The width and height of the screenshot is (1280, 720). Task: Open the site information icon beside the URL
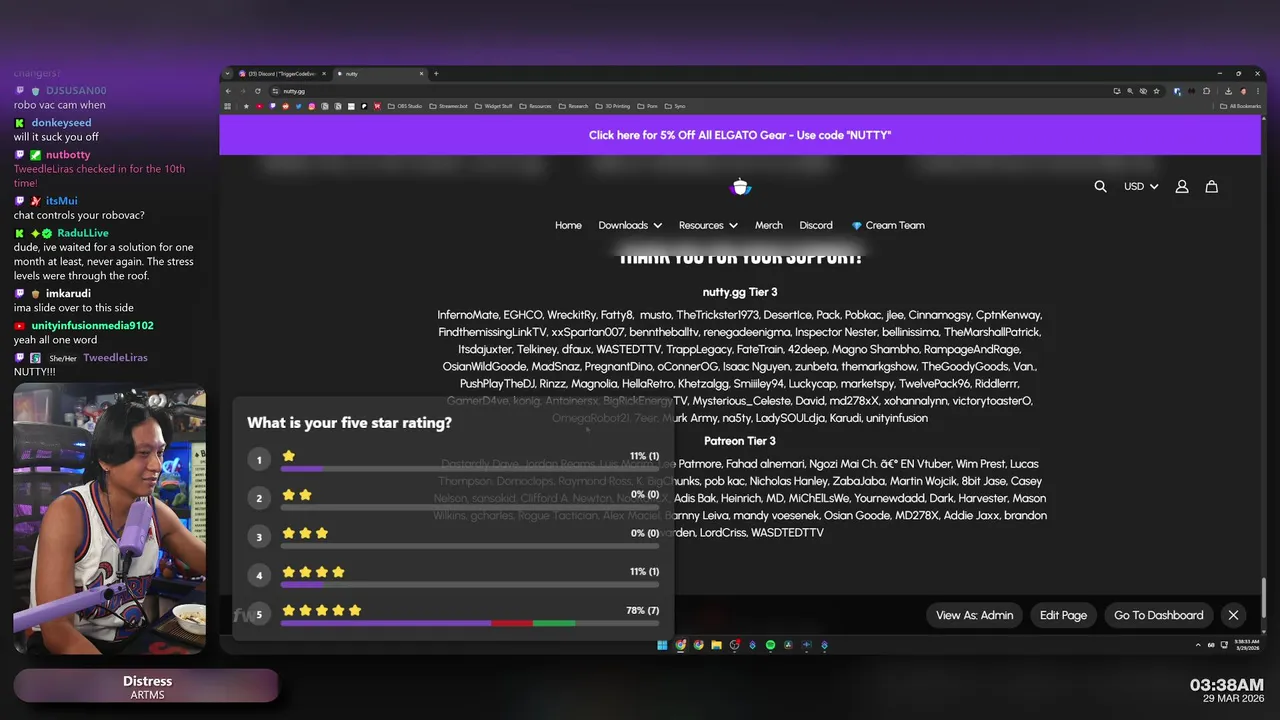pyautogui.click(x=275, y=91)
